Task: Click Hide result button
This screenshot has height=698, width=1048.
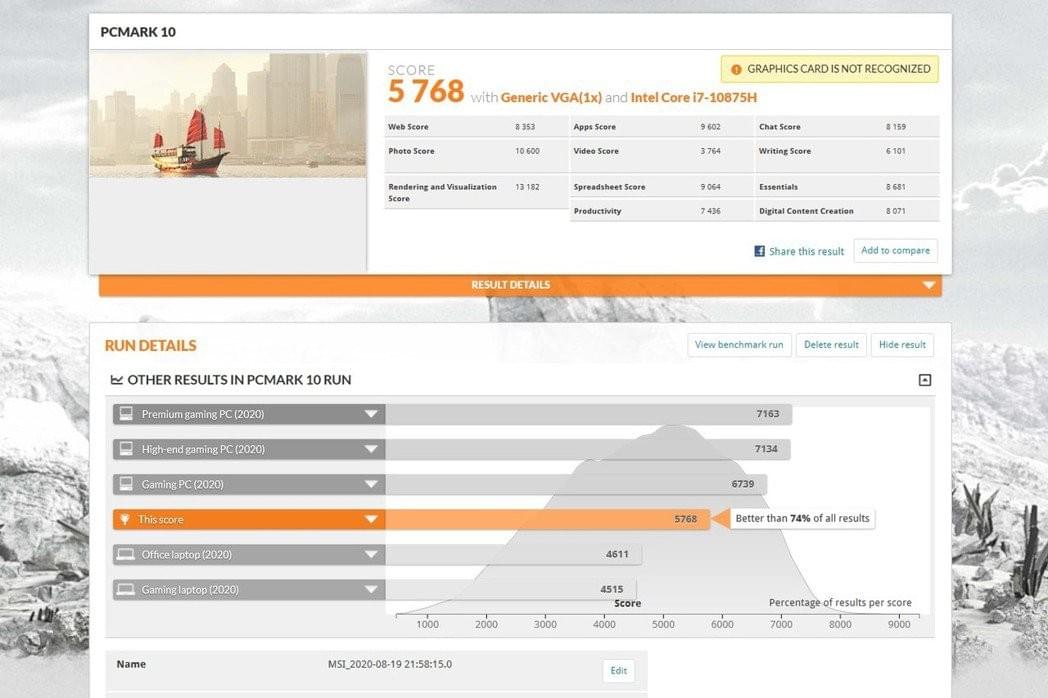Action: 902,345
